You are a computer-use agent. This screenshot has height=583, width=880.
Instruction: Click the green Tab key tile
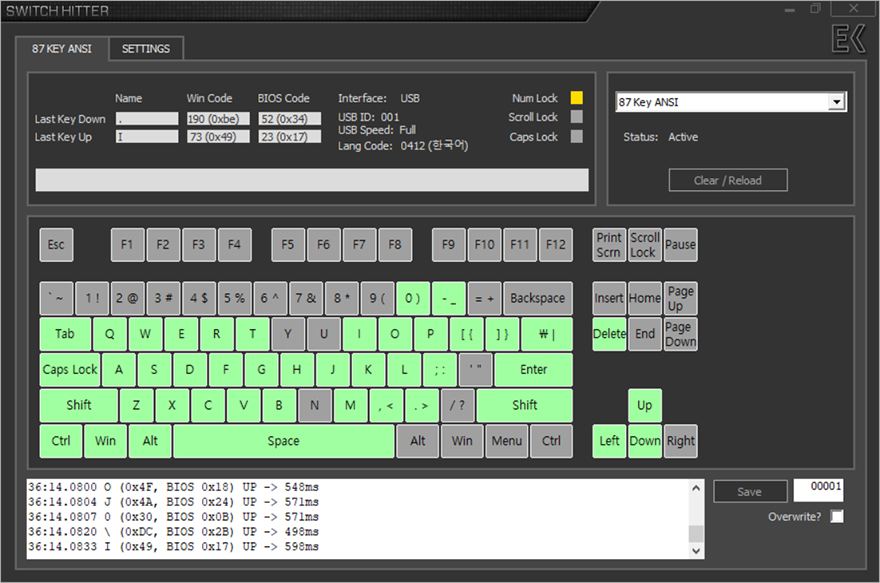[65, 334]
